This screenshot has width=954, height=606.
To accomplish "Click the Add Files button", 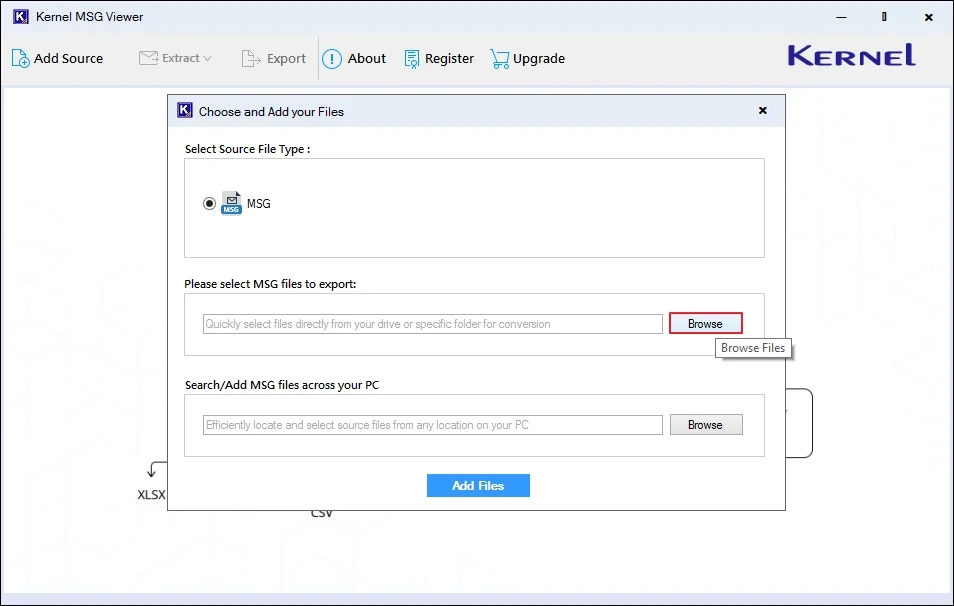I will click(478, 486).
